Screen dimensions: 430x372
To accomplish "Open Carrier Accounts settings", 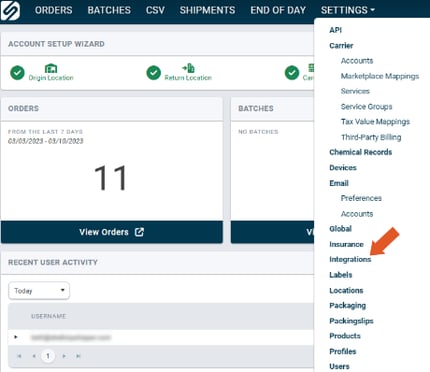I will [x=357, y=61].
